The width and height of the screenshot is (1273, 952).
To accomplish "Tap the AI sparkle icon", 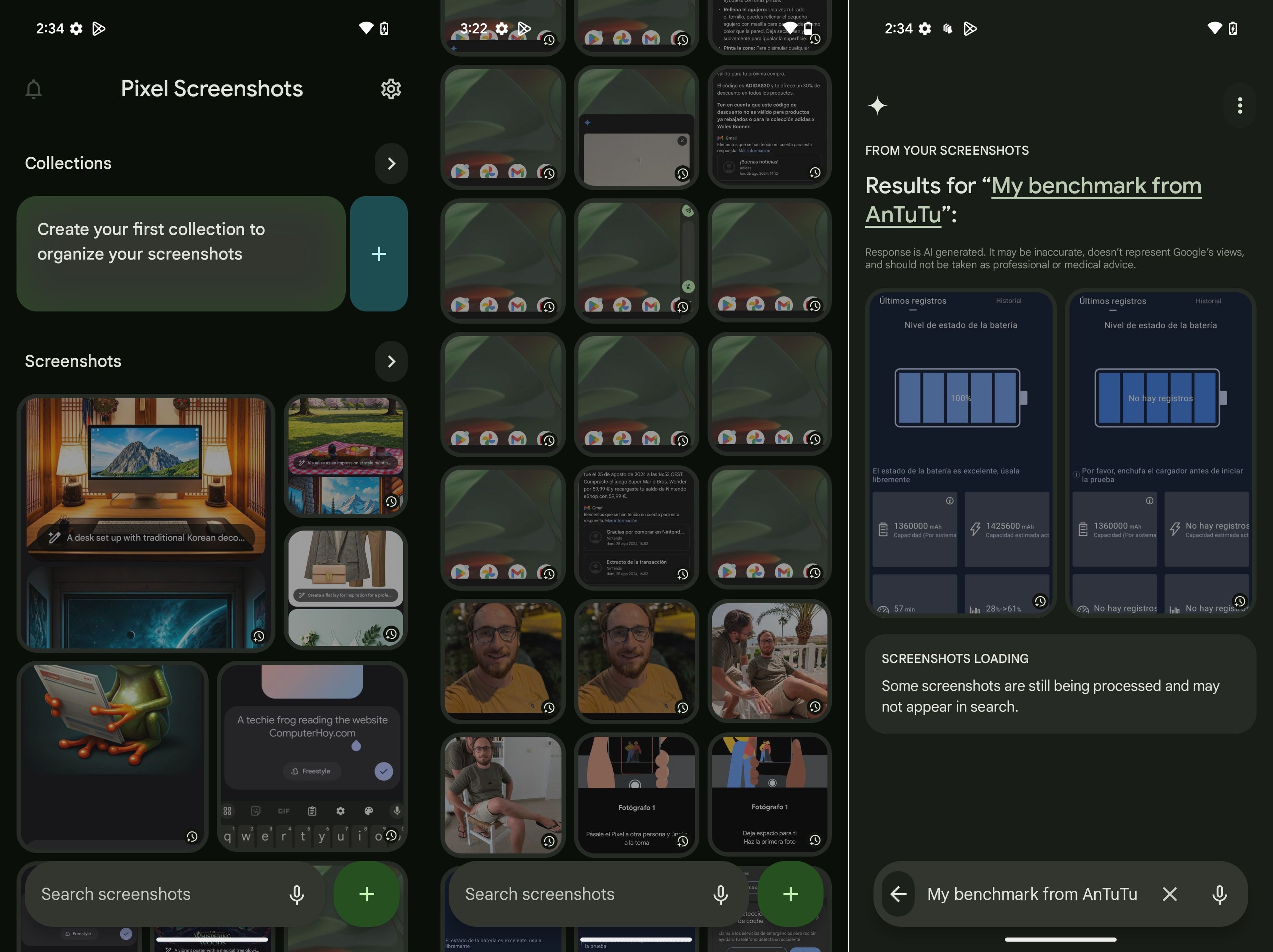I will click(877, 106).
